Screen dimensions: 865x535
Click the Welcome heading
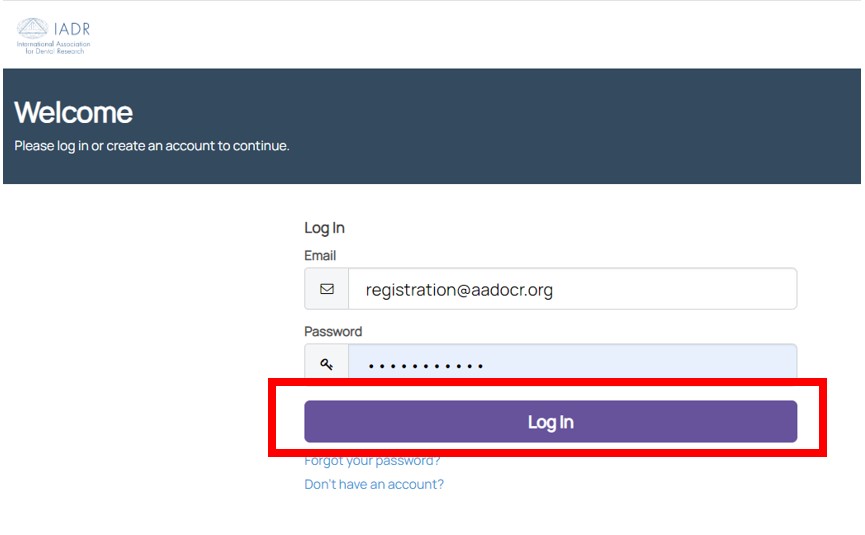pos(74,112)
